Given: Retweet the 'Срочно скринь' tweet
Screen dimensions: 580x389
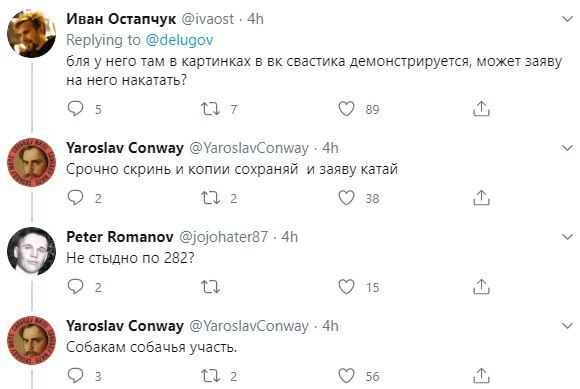Looking at the screenshot, I should 210,198.
